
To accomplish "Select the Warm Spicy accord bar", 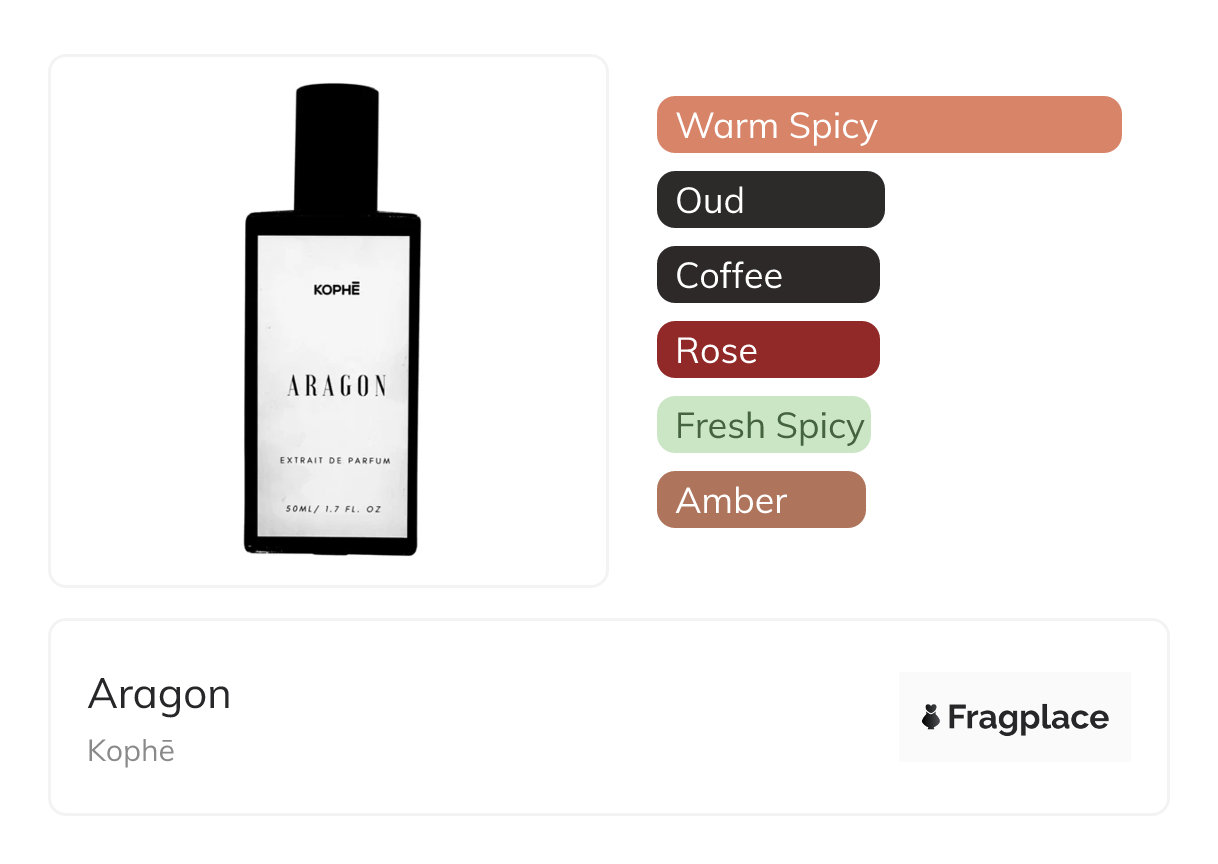I will (888, 125).
